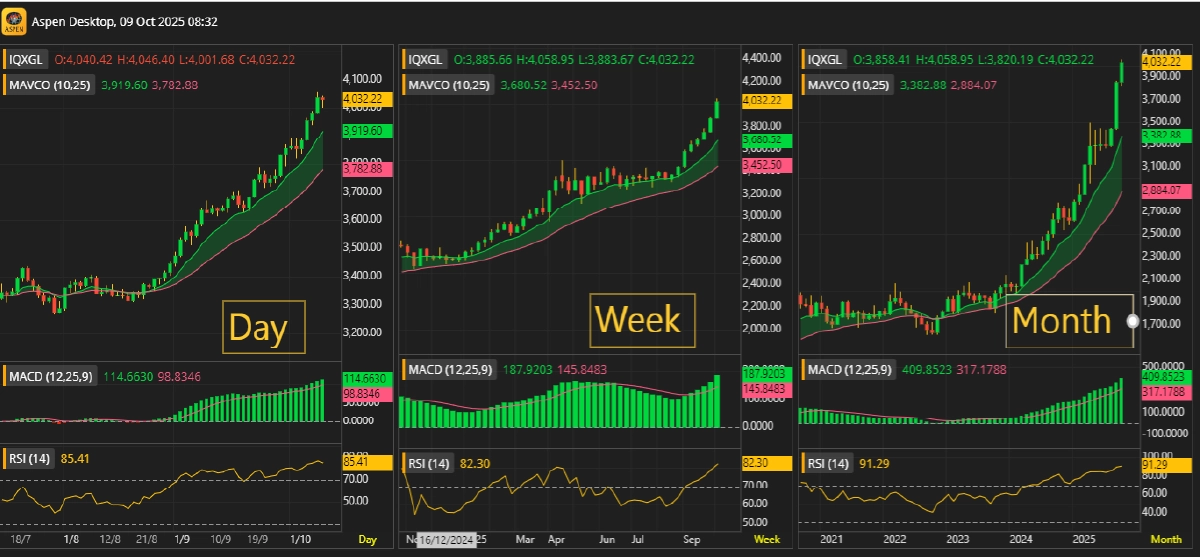
Task: Click the white circle handle beside the Month annotation
Action: pos(1132,321)
